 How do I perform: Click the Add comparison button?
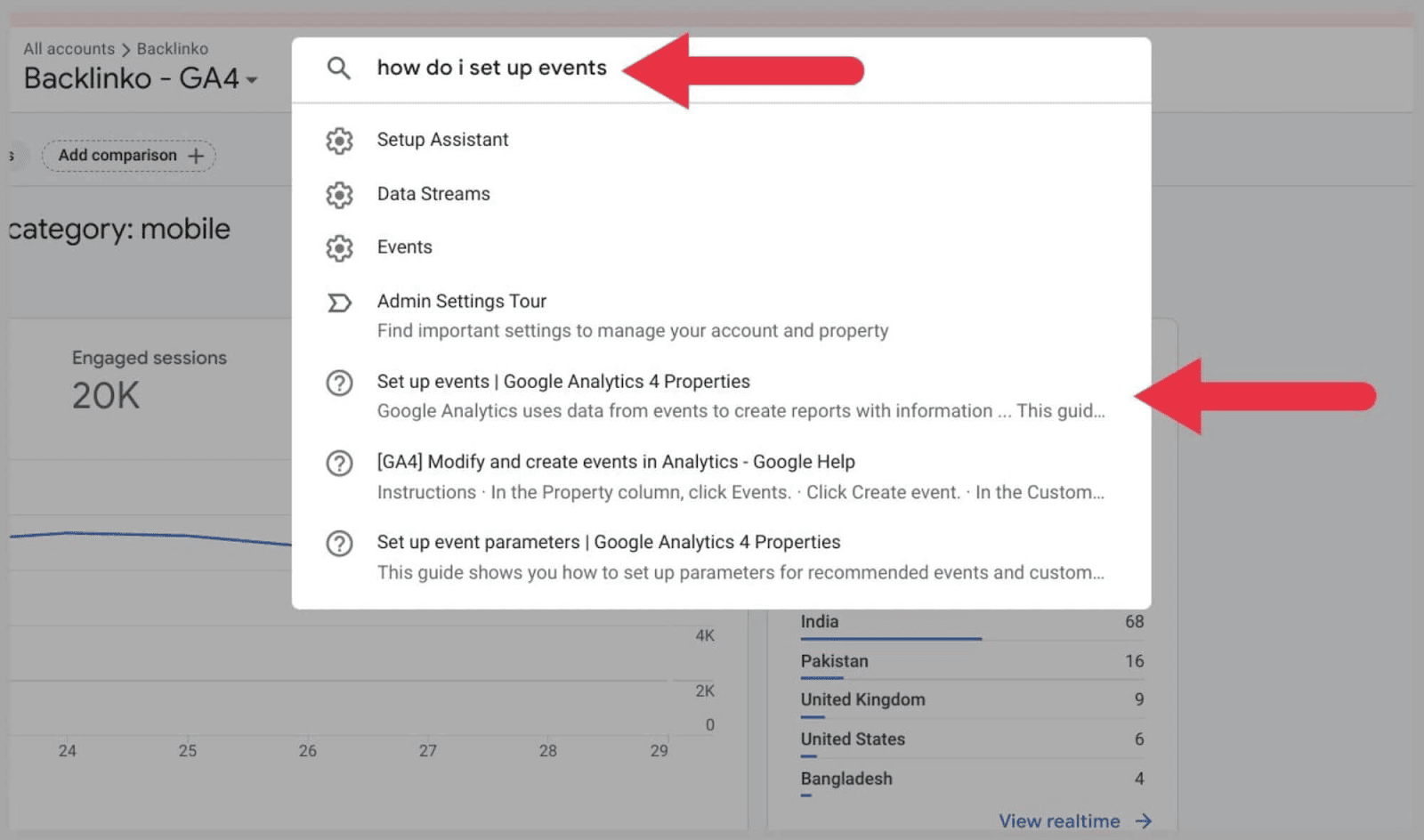pyautogui.click(x=128, y=155)
